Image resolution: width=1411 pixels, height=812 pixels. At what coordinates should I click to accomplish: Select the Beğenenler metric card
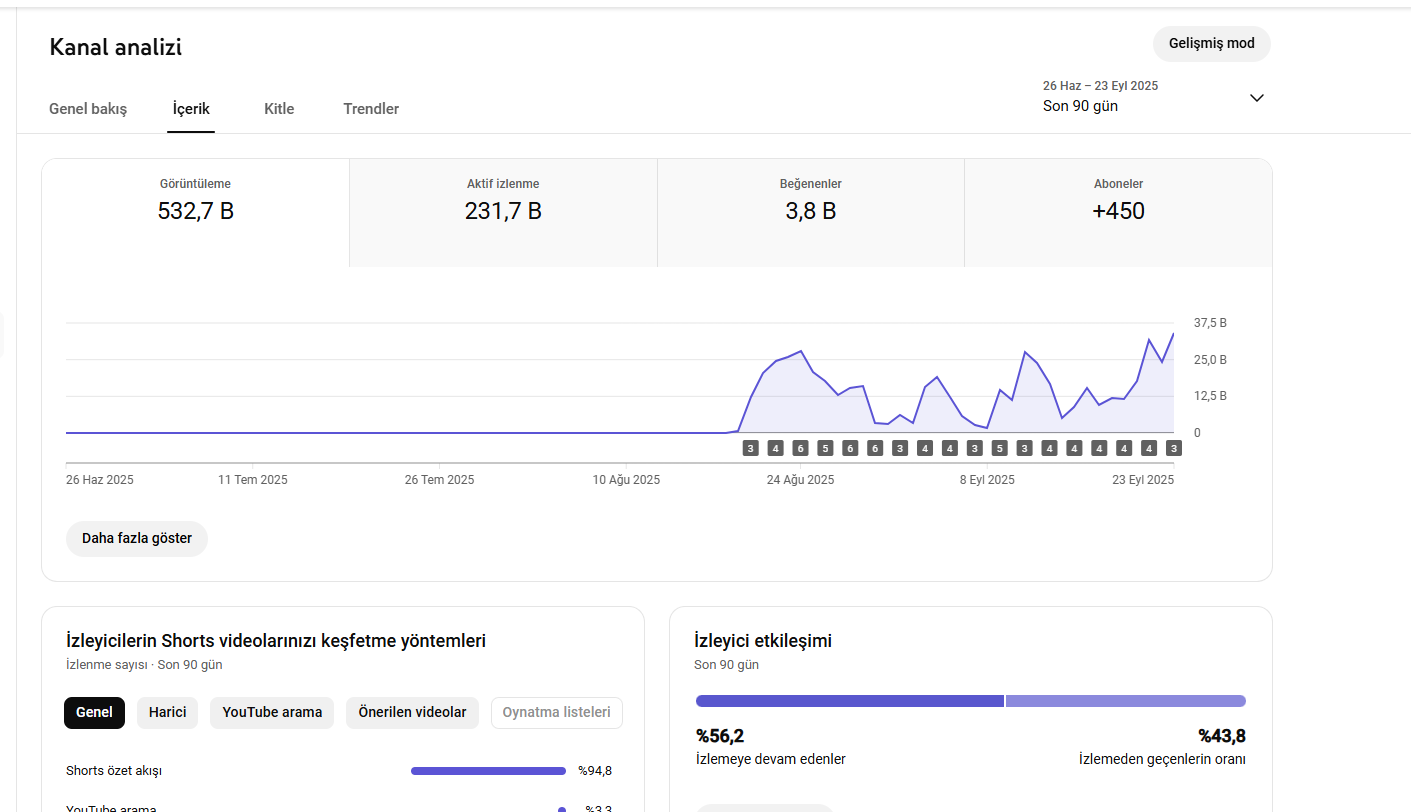(811, 213)
